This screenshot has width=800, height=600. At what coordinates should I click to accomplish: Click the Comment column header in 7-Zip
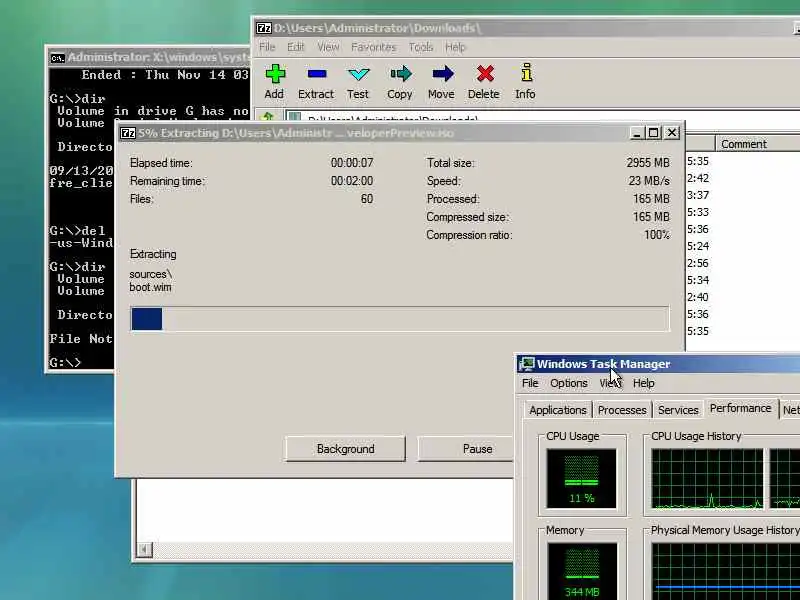point(758,144)
